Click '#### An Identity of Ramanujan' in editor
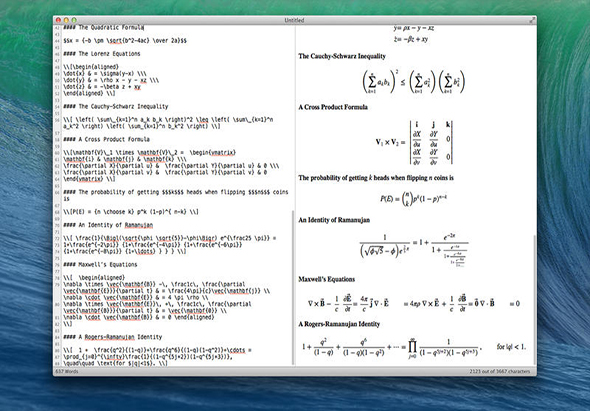 point(108,225)
